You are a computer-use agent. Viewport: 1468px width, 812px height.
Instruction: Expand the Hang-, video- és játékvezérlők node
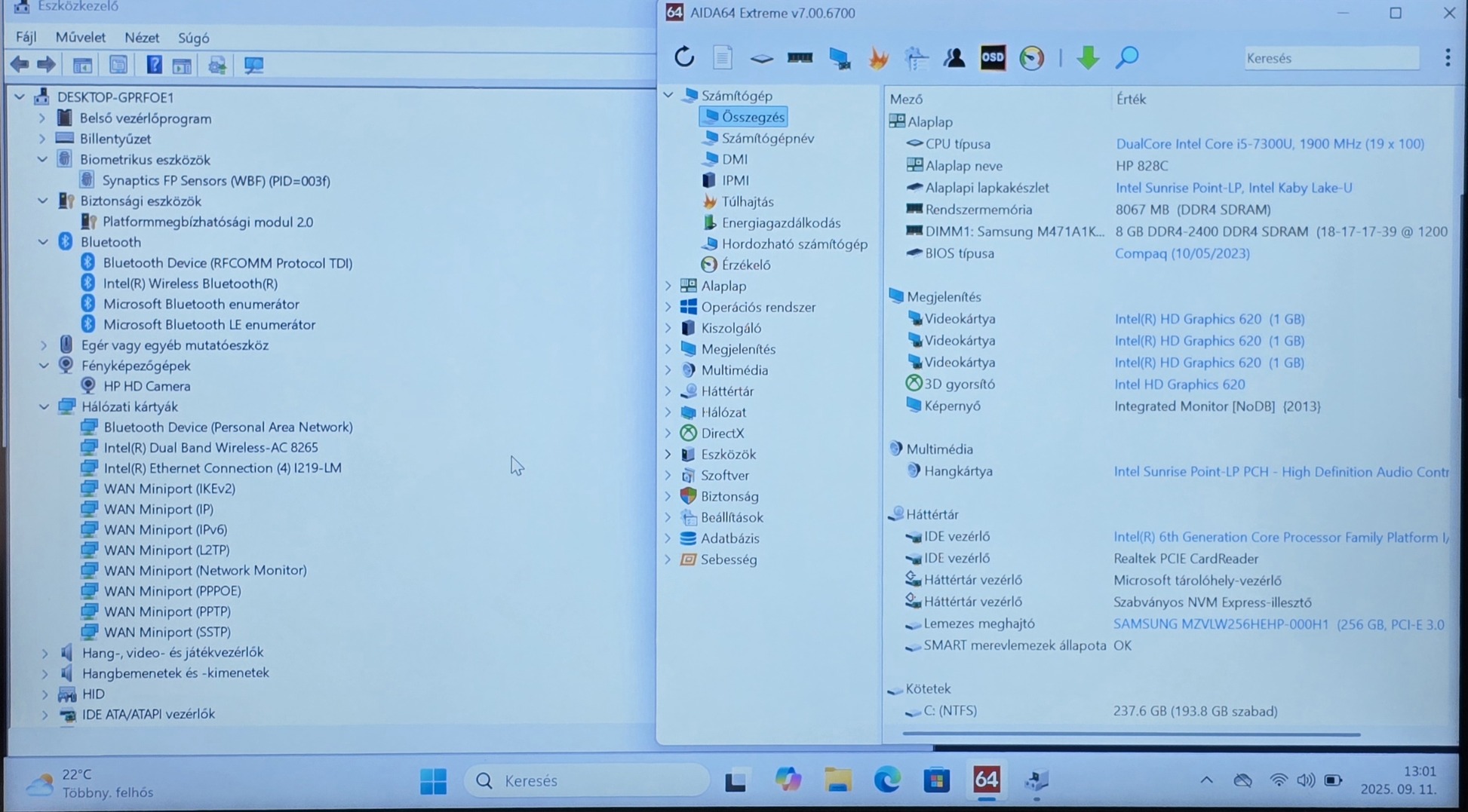tap(45, 653)
